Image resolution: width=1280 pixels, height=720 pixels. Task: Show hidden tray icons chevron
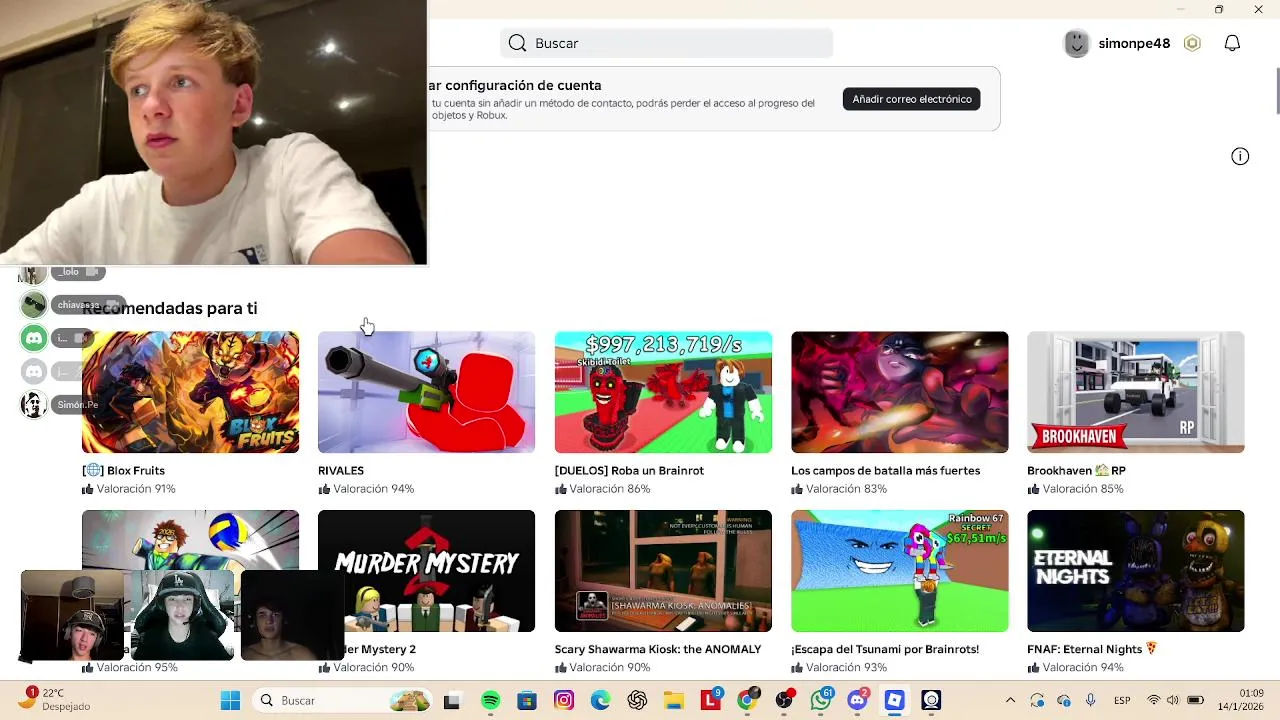tap(1010, 700)
